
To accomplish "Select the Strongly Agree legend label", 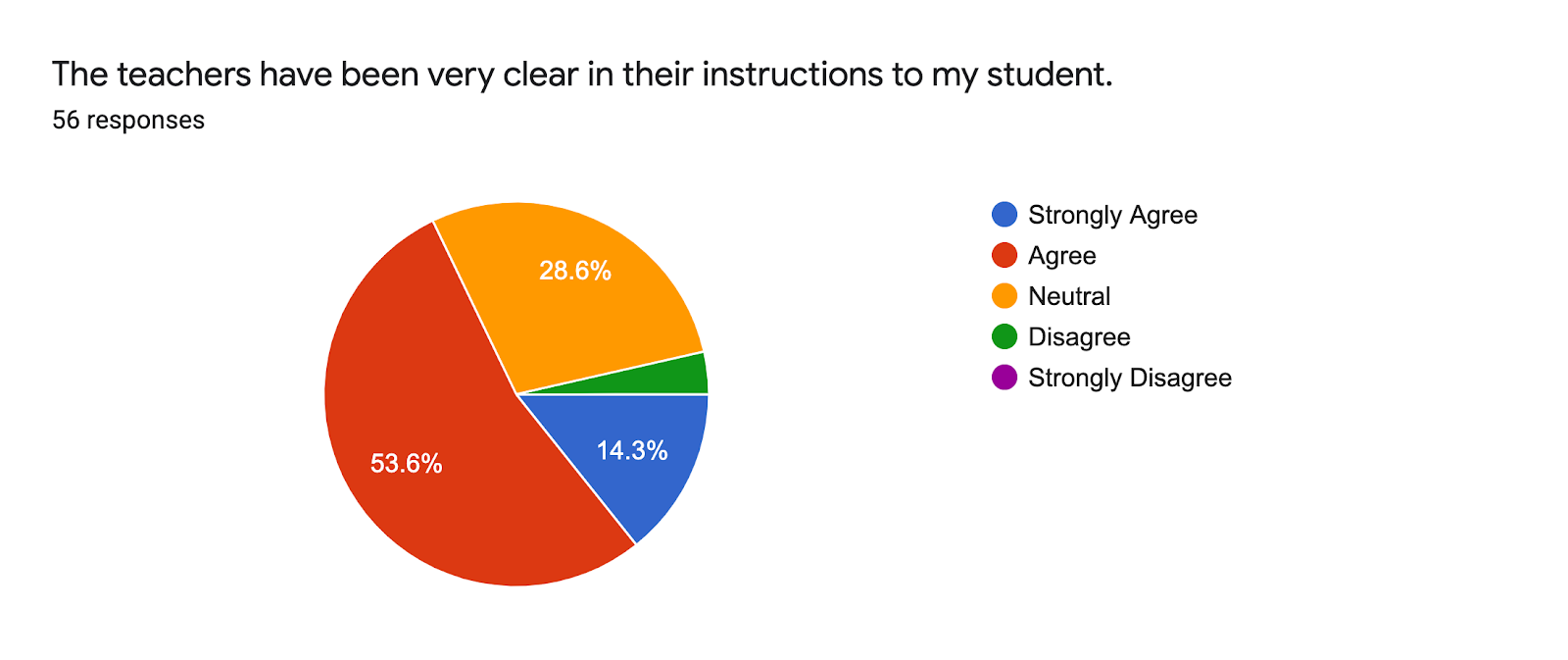I will (1112, 215).
